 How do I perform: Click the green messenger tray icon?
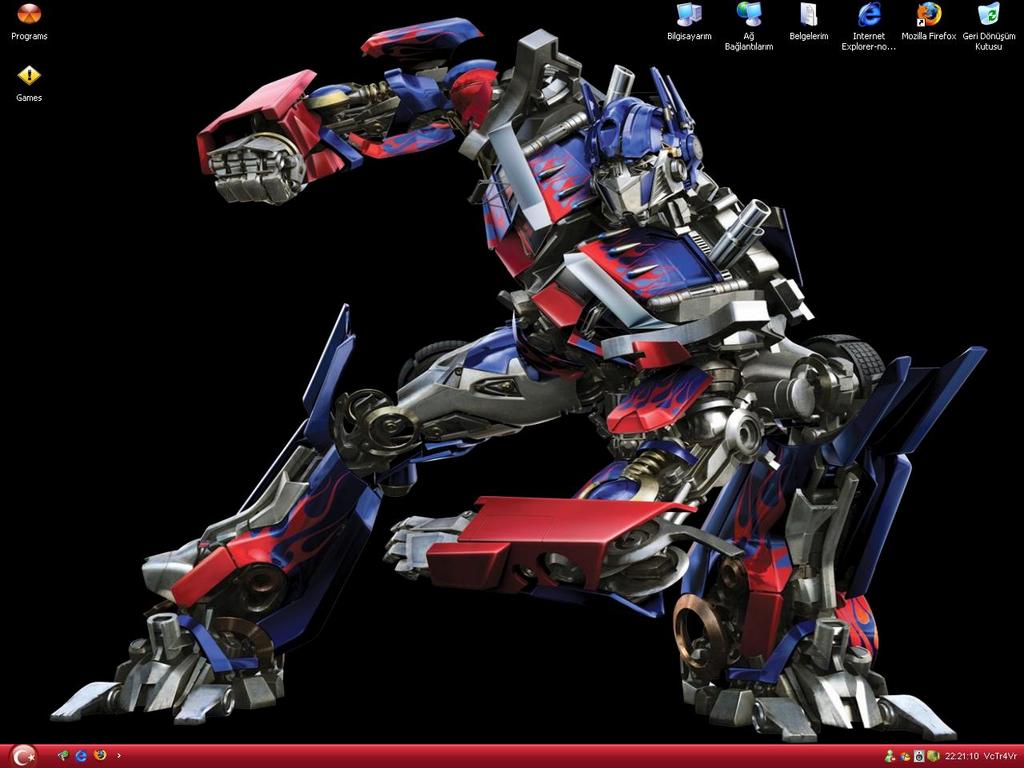pyautogui.click(x=889, y=756)
